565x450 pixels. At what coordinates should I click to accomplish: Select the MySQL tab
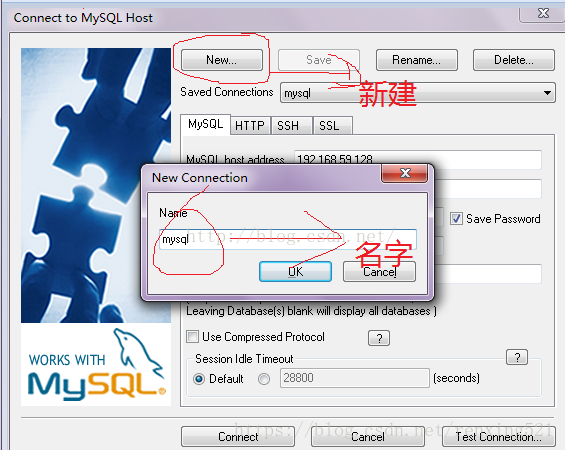205,125
